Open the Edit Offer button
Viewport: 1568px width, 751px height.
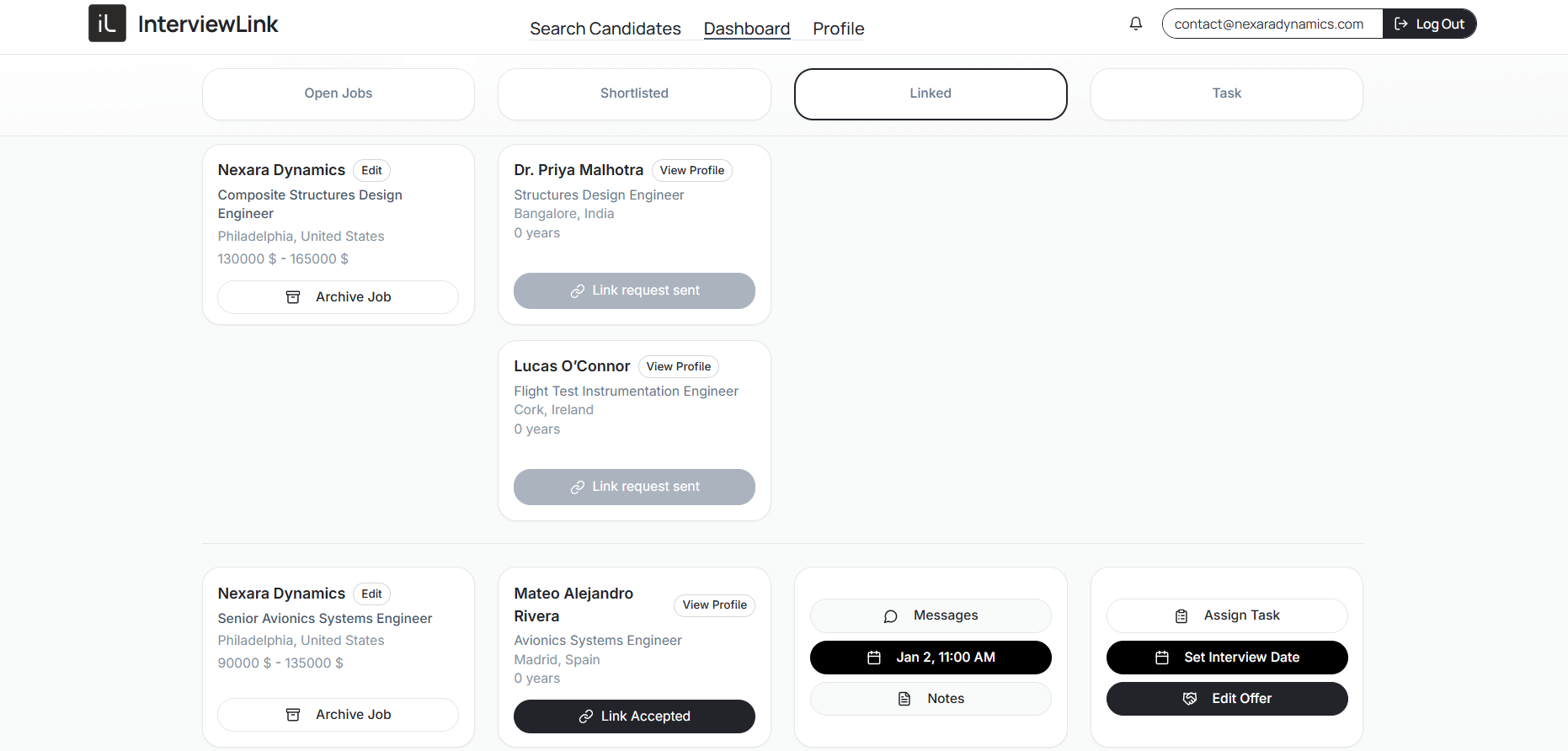[x=1227, y=699]
